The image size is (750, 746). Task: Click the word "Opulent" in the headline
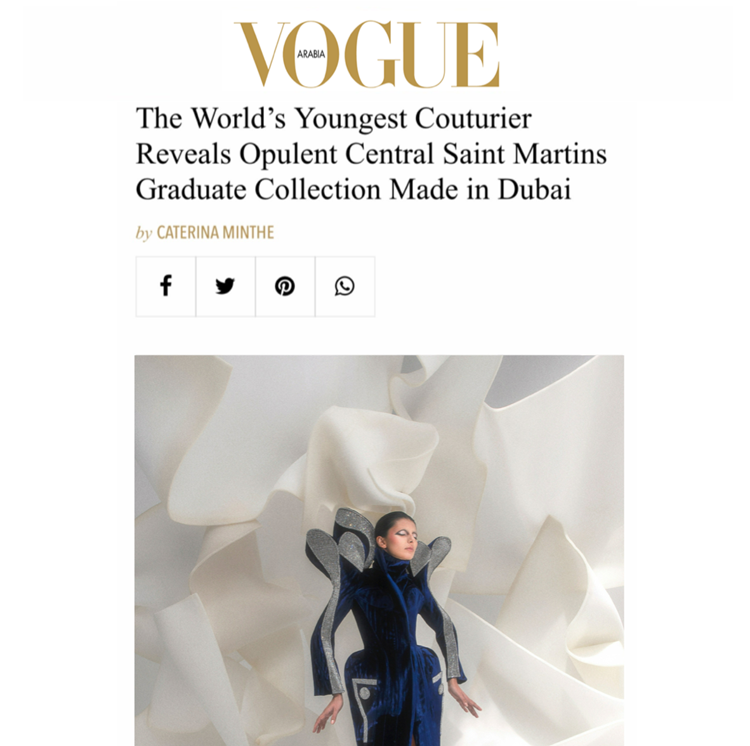pyautogui.click(x=288, y=155)
